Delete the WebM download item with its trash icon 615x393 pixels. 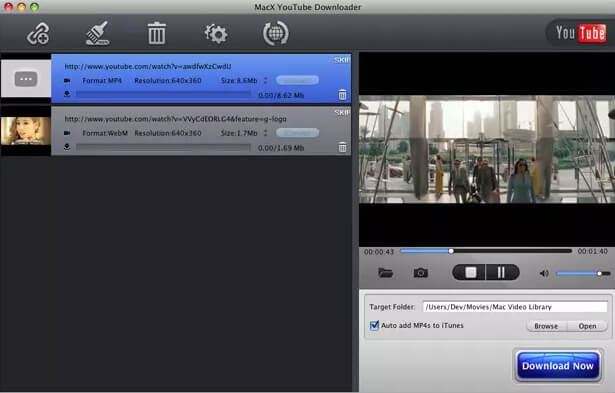[342, 147]
